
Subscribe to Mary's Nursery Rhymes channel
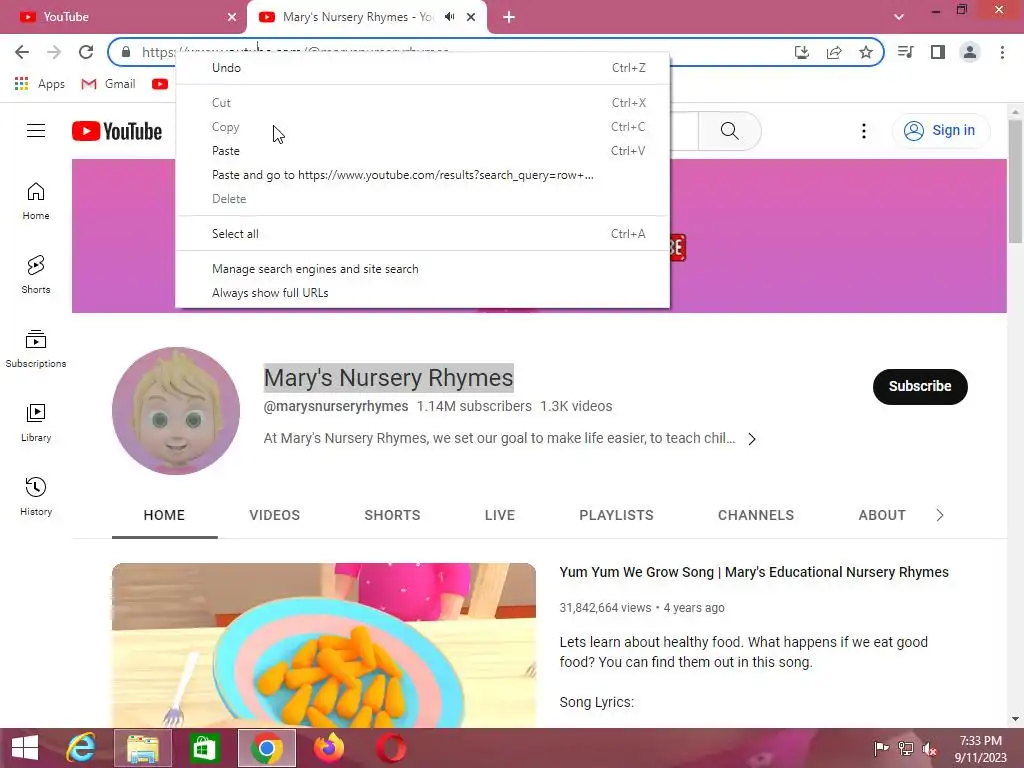click(920, 387)
